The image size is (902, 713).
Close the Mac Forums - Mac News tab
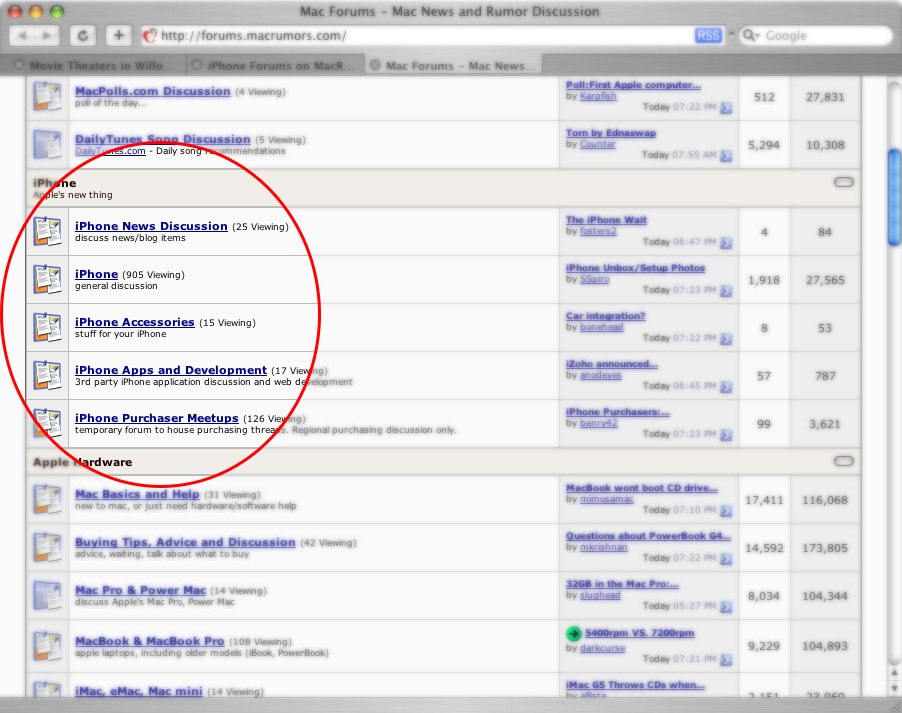[x=375, y=65]
